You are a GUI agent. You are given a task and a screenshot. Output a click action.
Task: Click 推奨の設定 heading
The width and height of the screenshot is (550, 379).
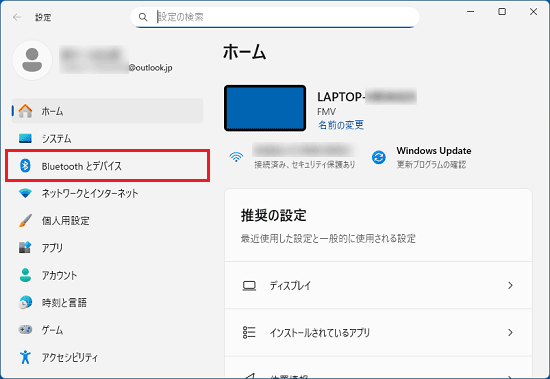pos(274,215)
